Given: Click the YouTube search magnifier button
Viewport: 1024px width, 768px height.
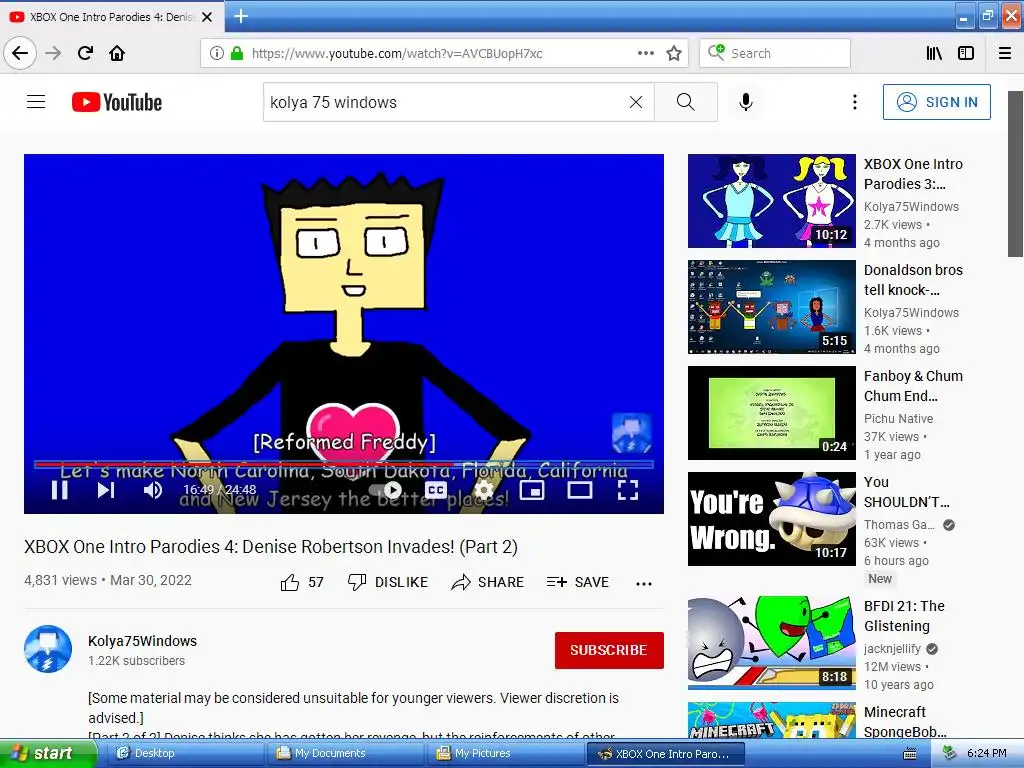Looking at the screenshot, I should click(x=686, y=102).
